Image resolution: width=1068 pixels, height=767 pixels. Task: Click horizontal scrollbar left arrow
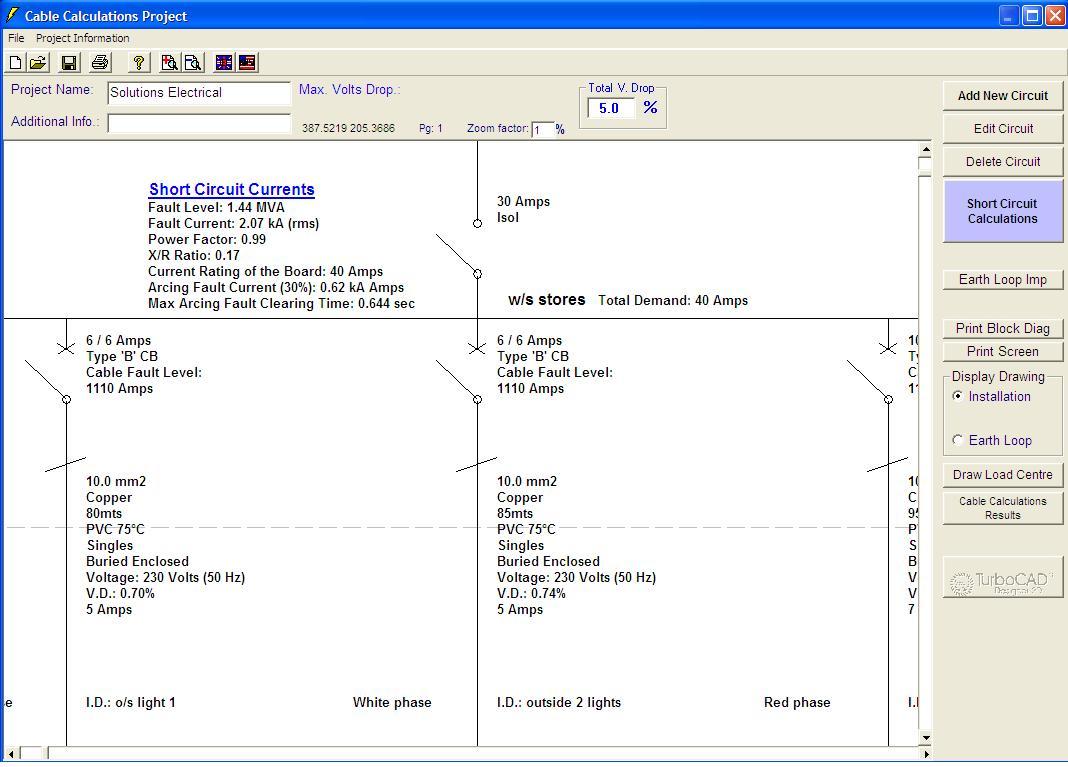11,754
